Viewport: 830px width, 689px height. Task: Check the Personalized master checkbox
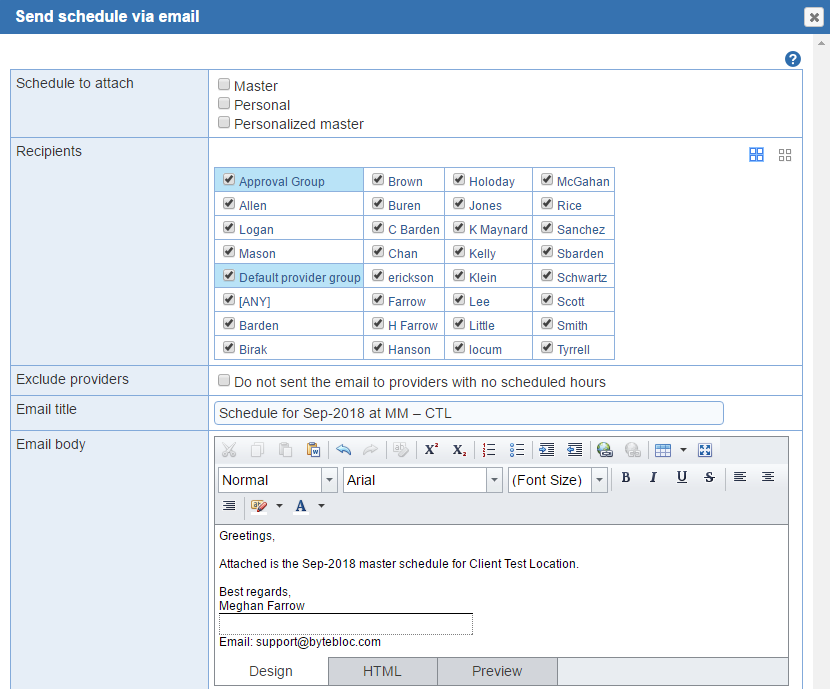tap(224, 122)
